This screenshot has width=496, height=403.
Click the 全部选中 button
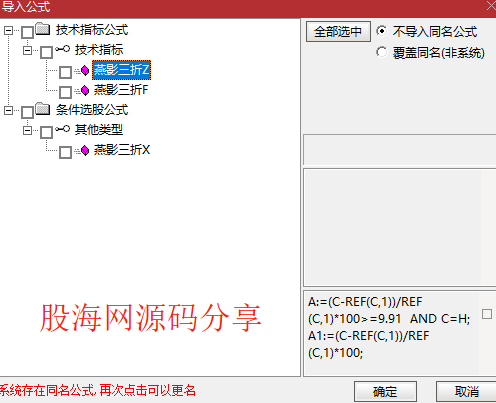tap(338, 32)
